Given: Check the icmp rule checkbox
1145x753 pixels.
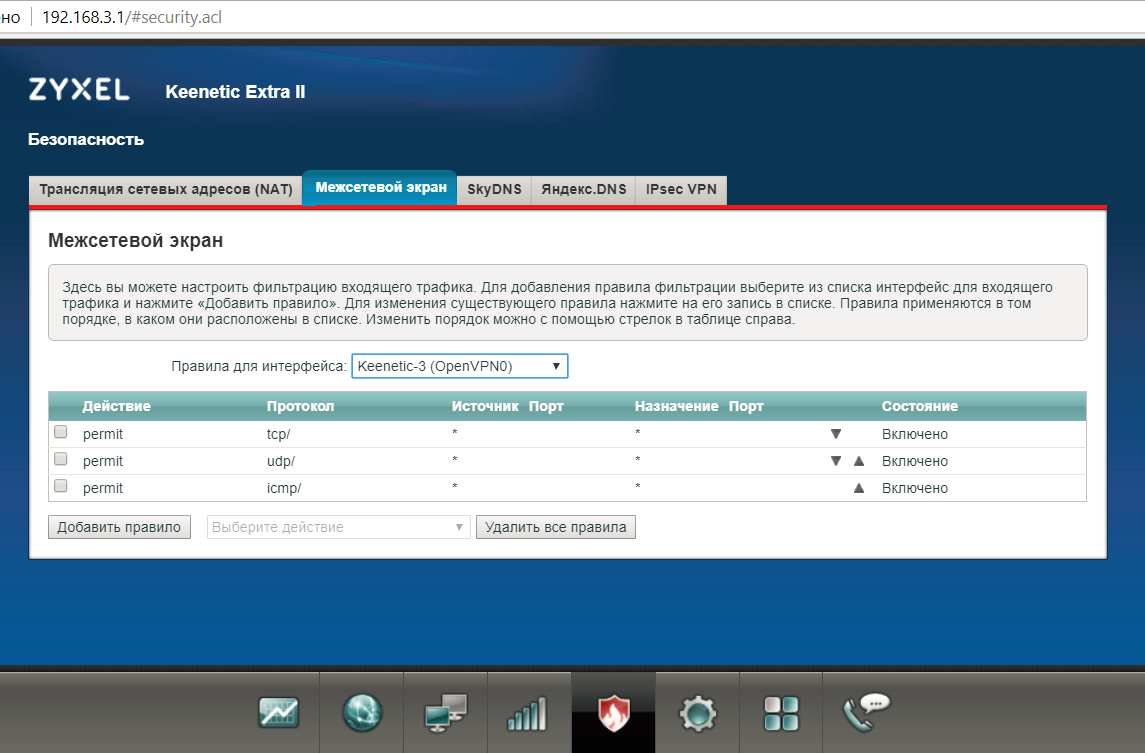Looking at the screenshot, I should pyautogui.click(x=61, y=487).
